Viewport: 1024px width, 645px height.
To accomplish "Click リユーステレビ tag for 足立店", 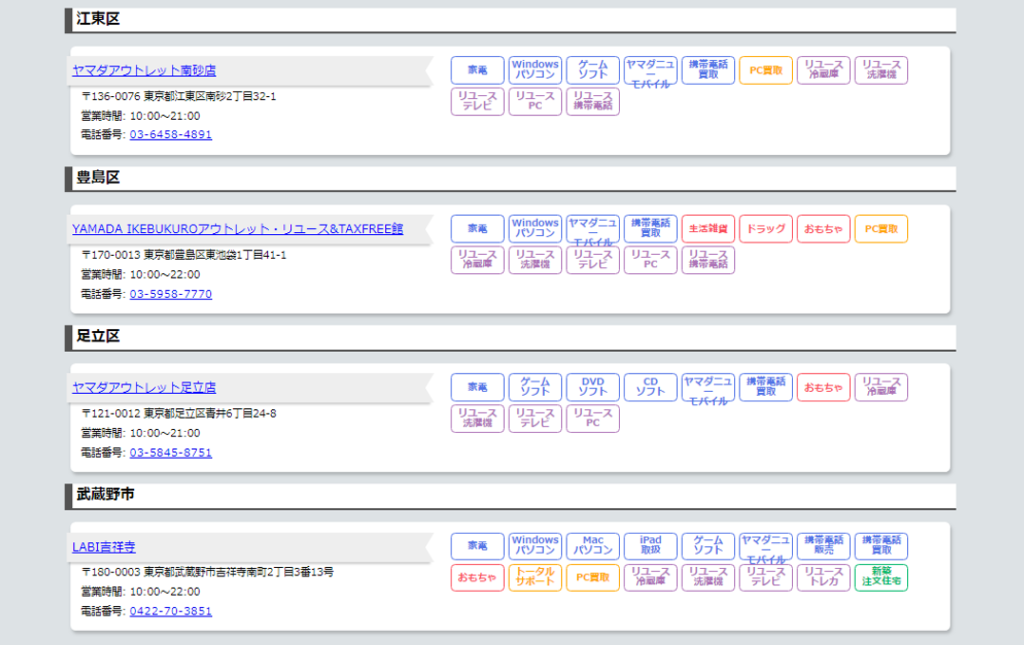I will [535, 418].
